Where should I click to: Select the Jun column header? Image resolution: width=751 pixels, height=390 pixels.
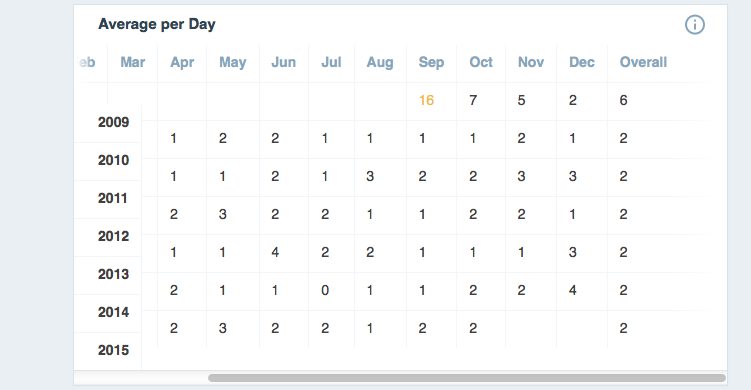(x=284, y=62)
